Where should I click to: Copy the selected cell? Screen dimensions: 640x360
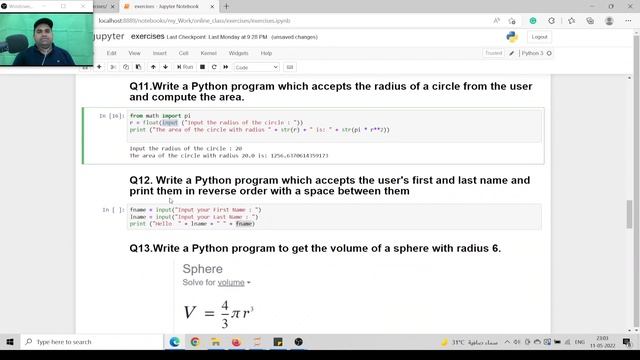click(126, 67)
